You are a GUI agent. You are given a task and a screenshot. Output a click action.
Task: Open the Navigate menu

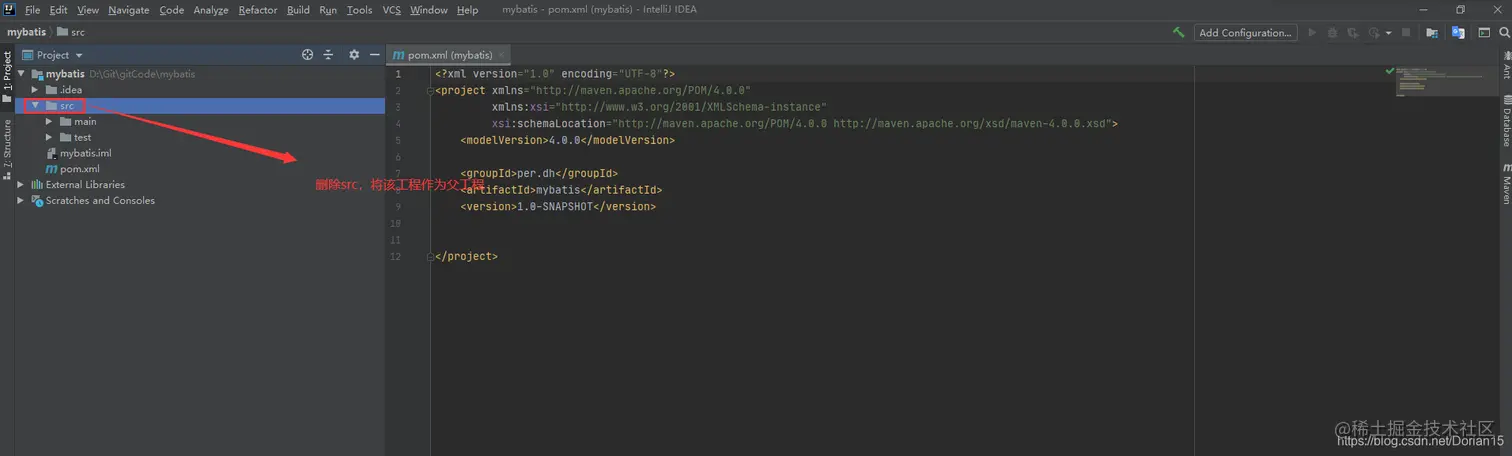(128, 10)
